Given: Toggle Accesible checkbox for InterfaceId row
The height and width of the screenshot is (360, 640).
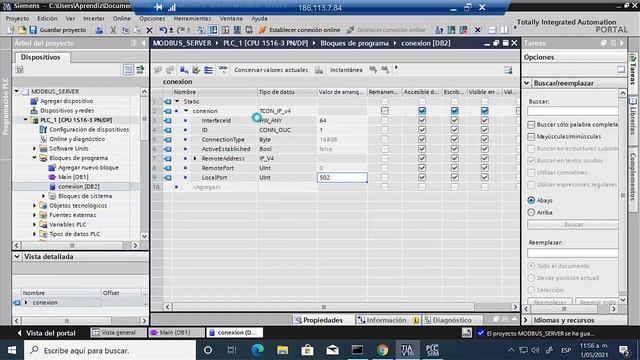Looking at the screenshot, I should coord(422,120).
